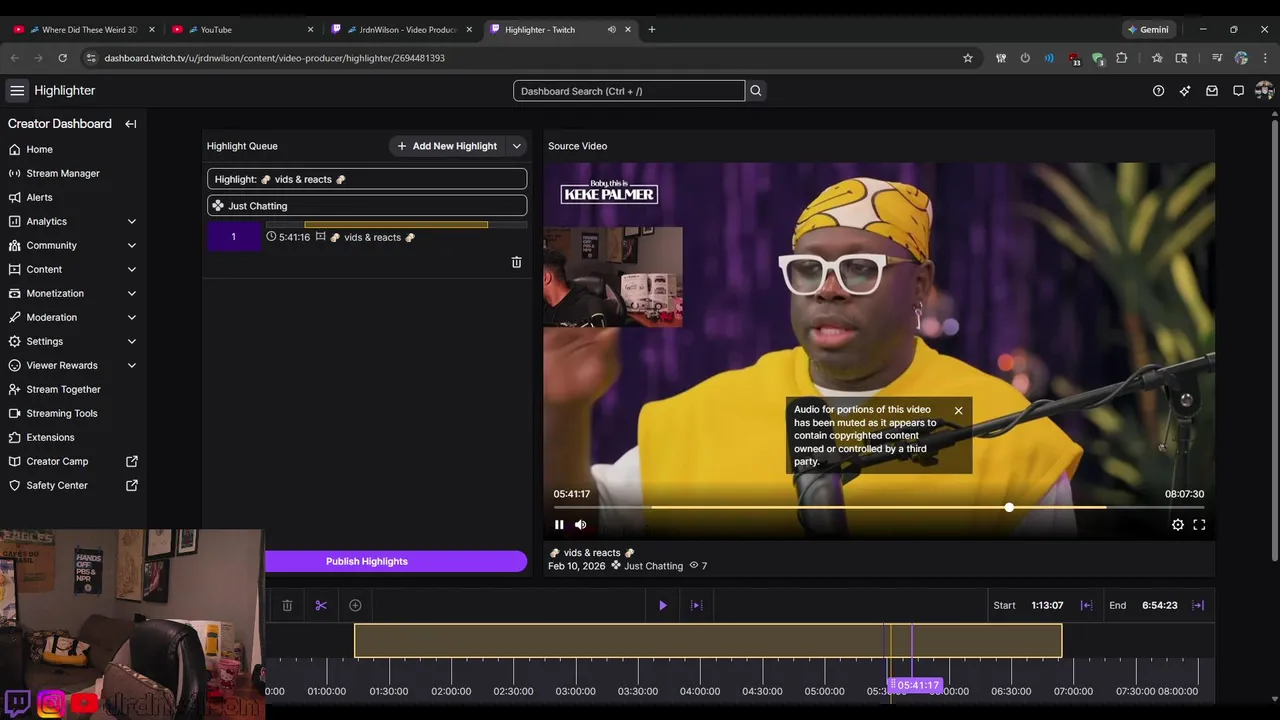
Task: Play the highlight selection in timeline
Action: pyautogui.click(x=663, y=605)
